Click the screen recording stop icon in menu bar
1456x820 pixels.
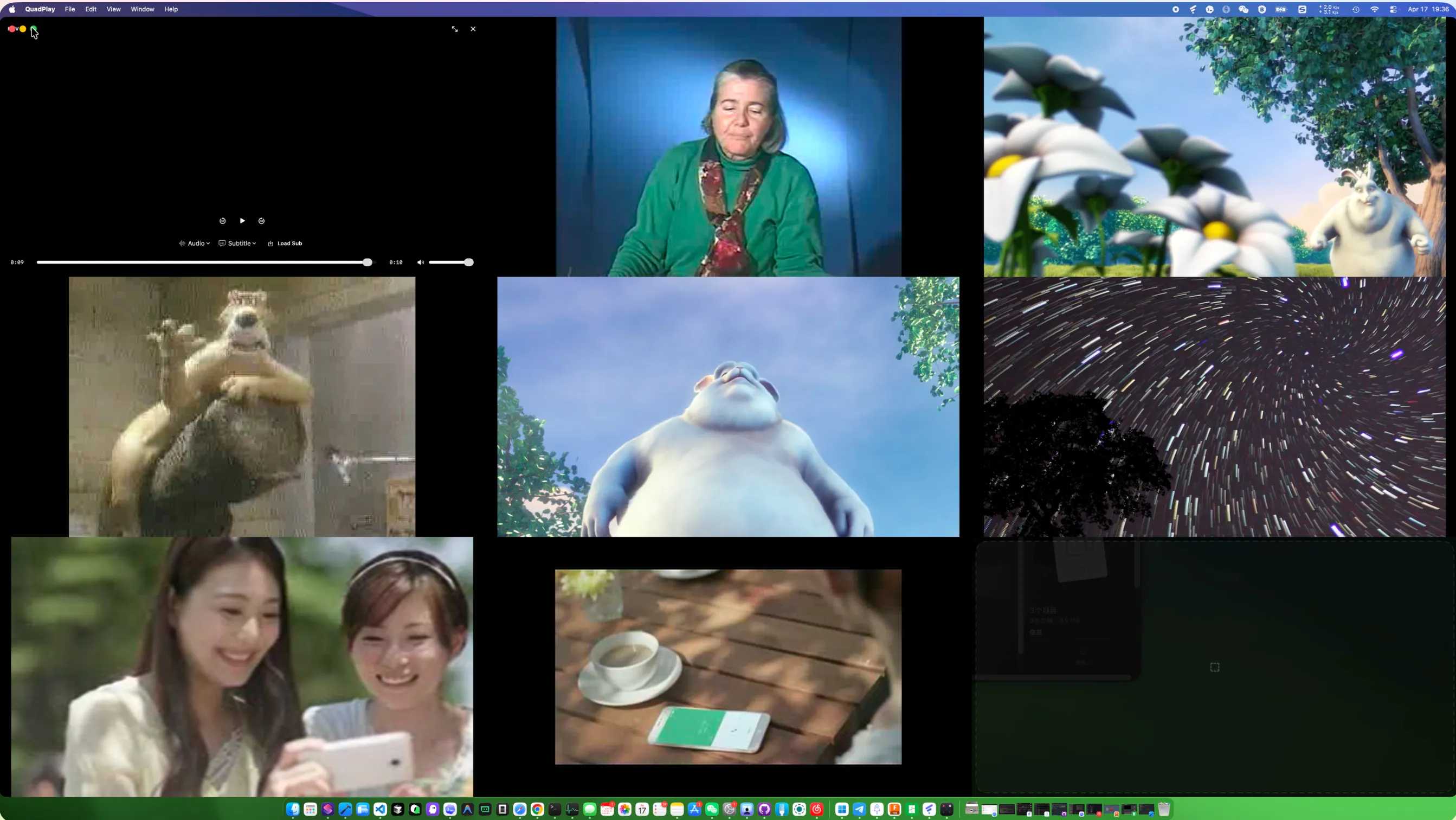[x=1176, y=9]
